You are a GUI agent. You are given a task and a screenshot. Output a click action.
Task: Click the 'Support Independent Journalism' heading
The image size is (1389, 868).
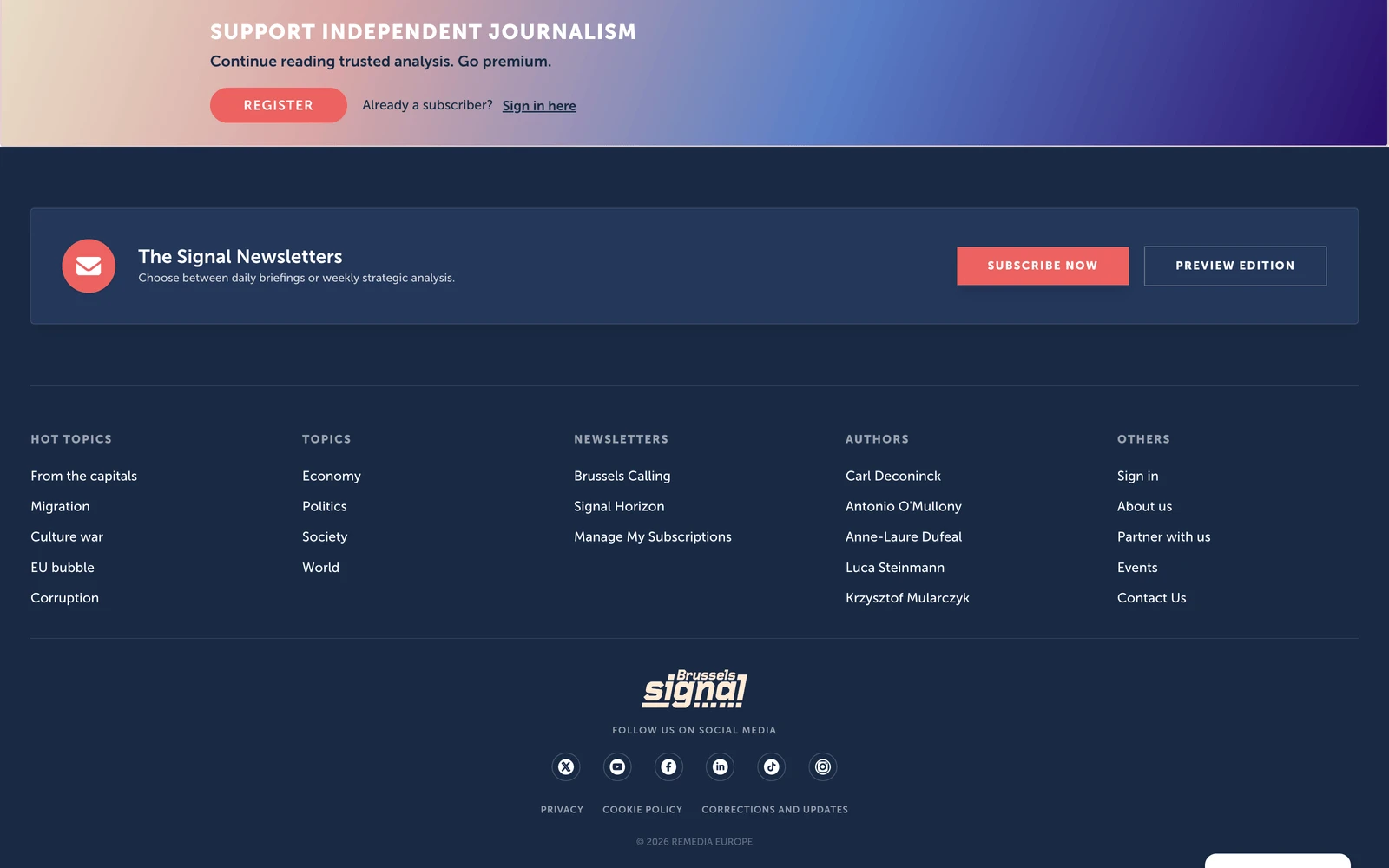pyautogui.click(x=424, y=32)
